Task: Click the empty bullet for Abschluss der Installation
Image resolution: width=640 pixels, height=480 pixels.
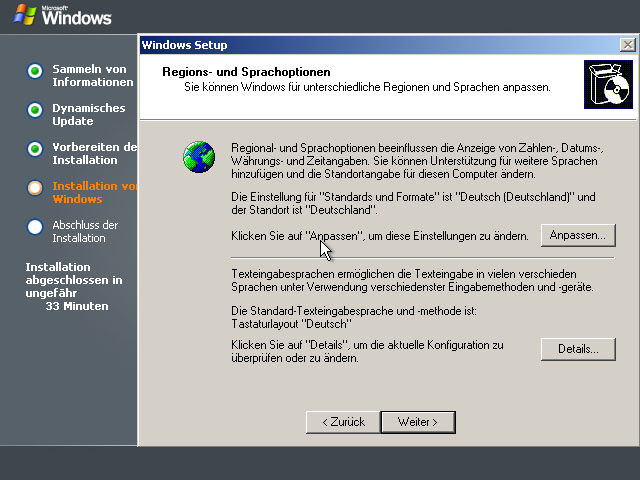Action: [x=35, y=227]
